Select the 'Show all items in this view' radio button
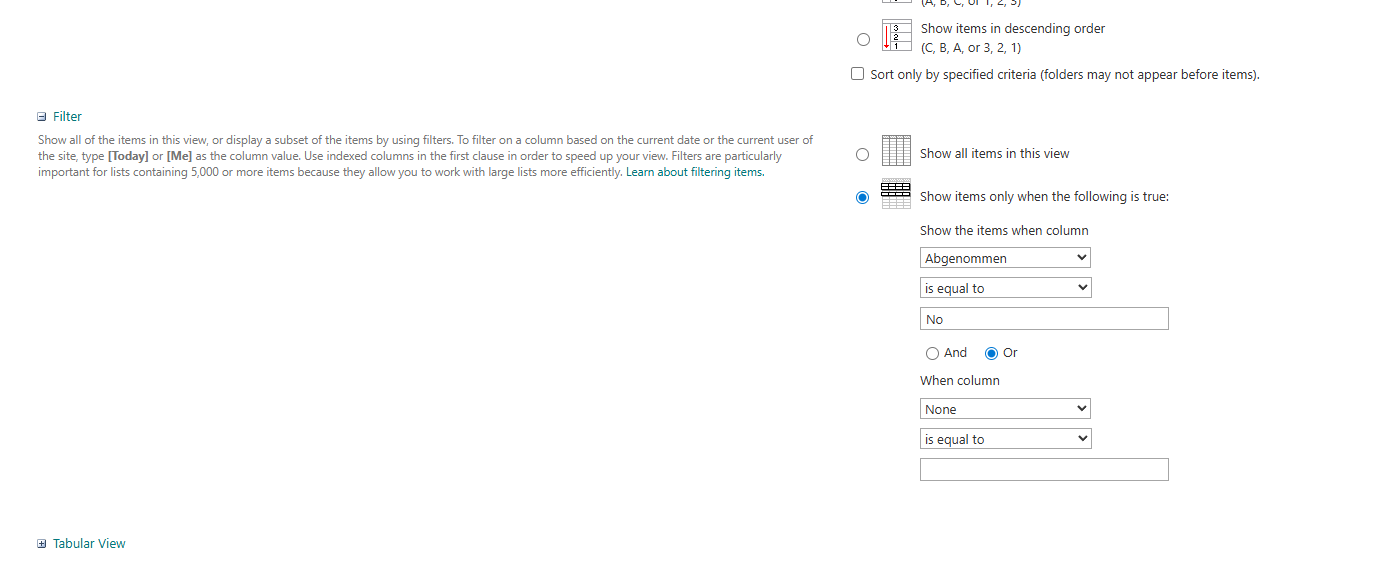Screen dimensions: 1374x561 pyautogui.click(x=863, y=154)
